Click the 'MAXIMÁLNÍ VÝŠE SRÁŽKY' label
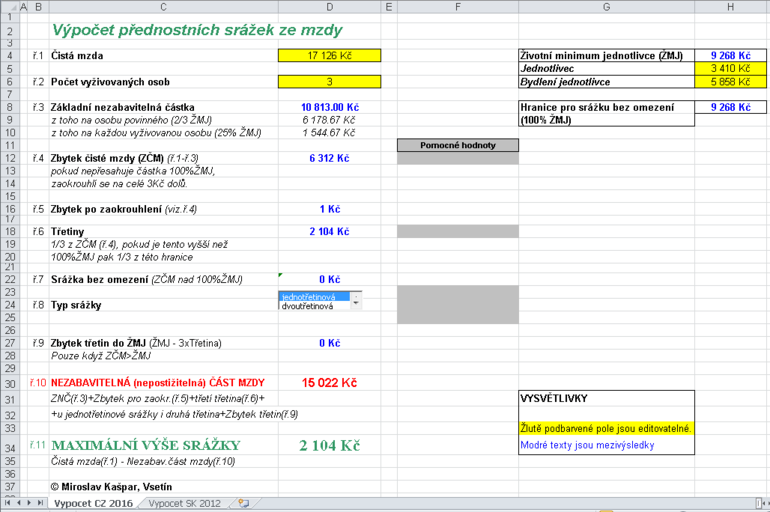The image size is (770, 512). coord(146,446)
